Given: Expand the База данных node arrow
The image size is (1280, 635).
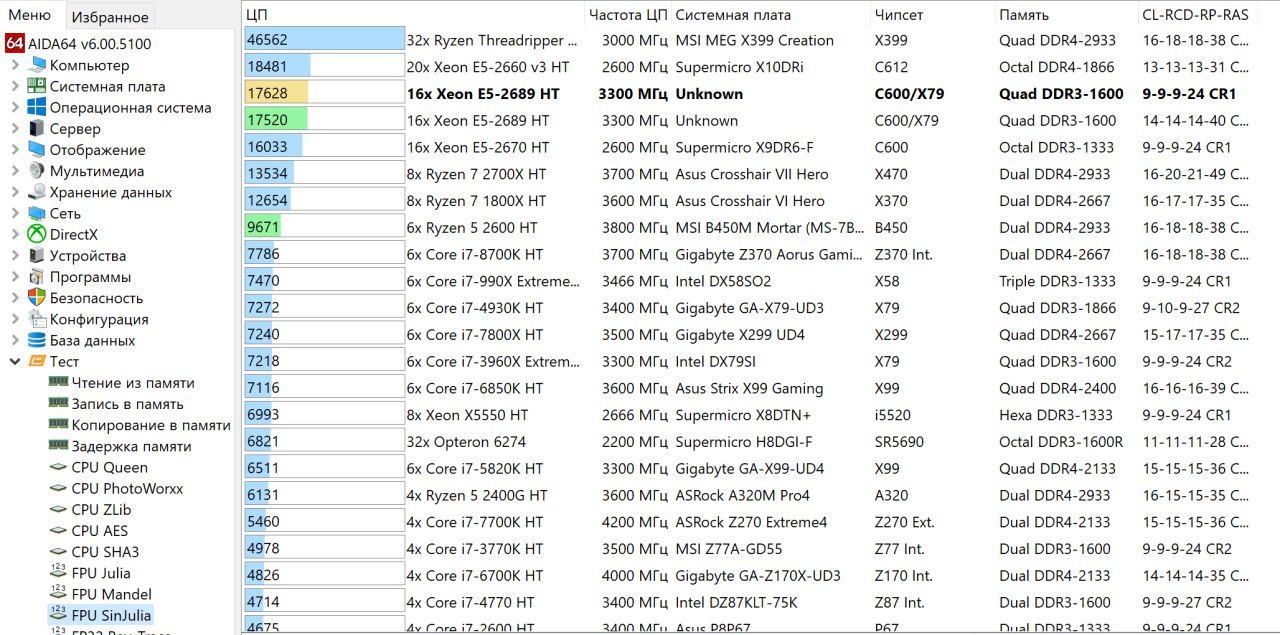Looking at the screenshot, I should (x=15, y=340).
